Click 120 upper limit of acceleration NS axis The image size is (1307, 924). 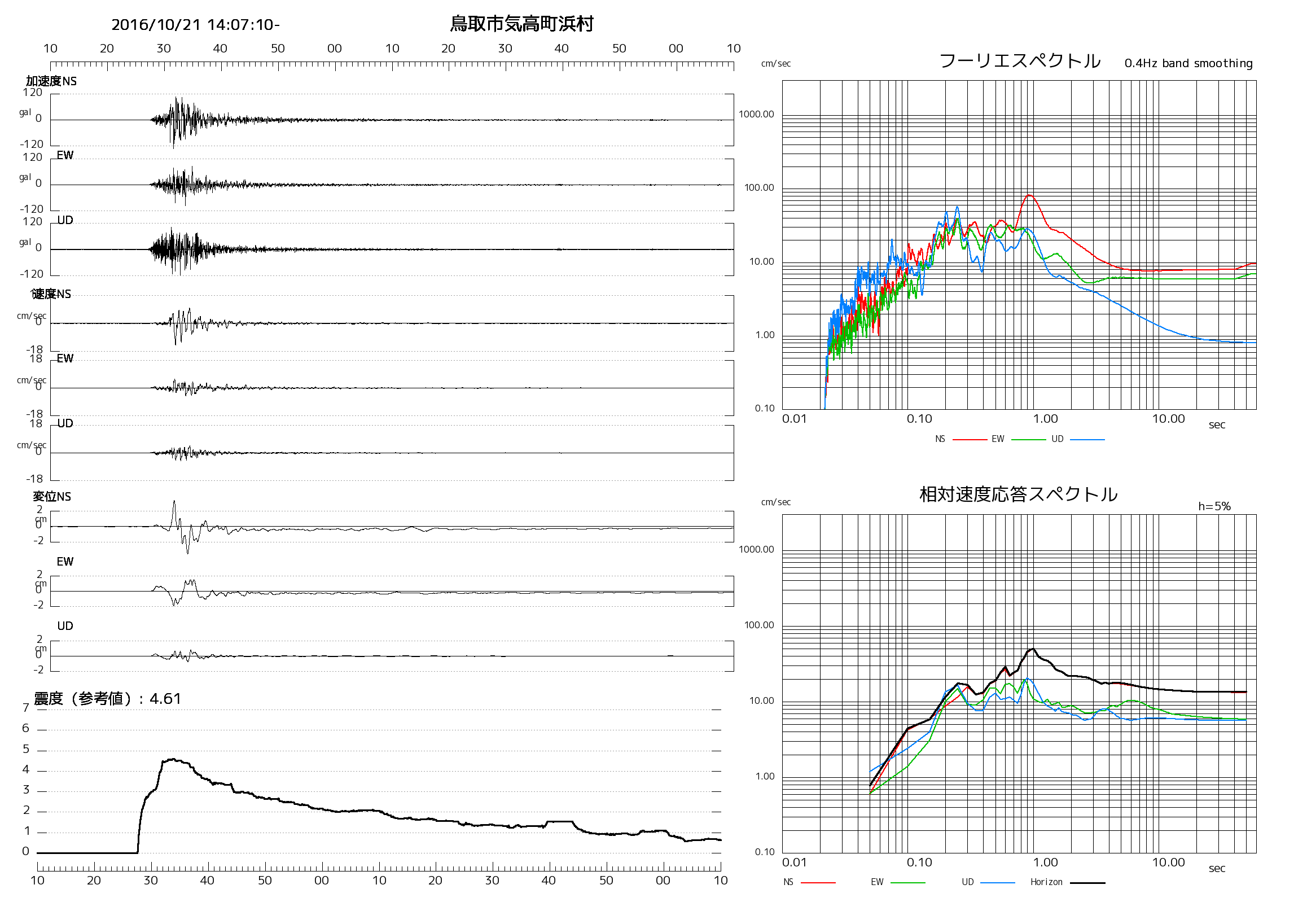32,93
